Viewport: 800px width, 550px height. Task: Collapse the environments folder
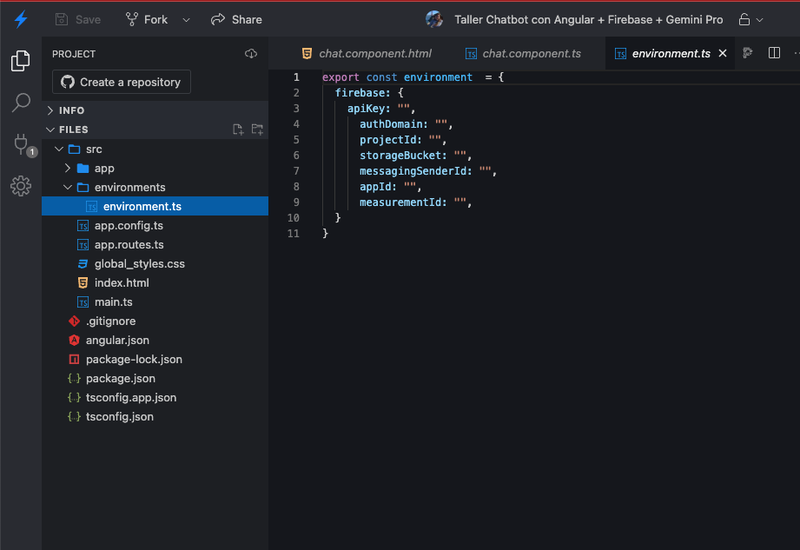coord(67,187)
